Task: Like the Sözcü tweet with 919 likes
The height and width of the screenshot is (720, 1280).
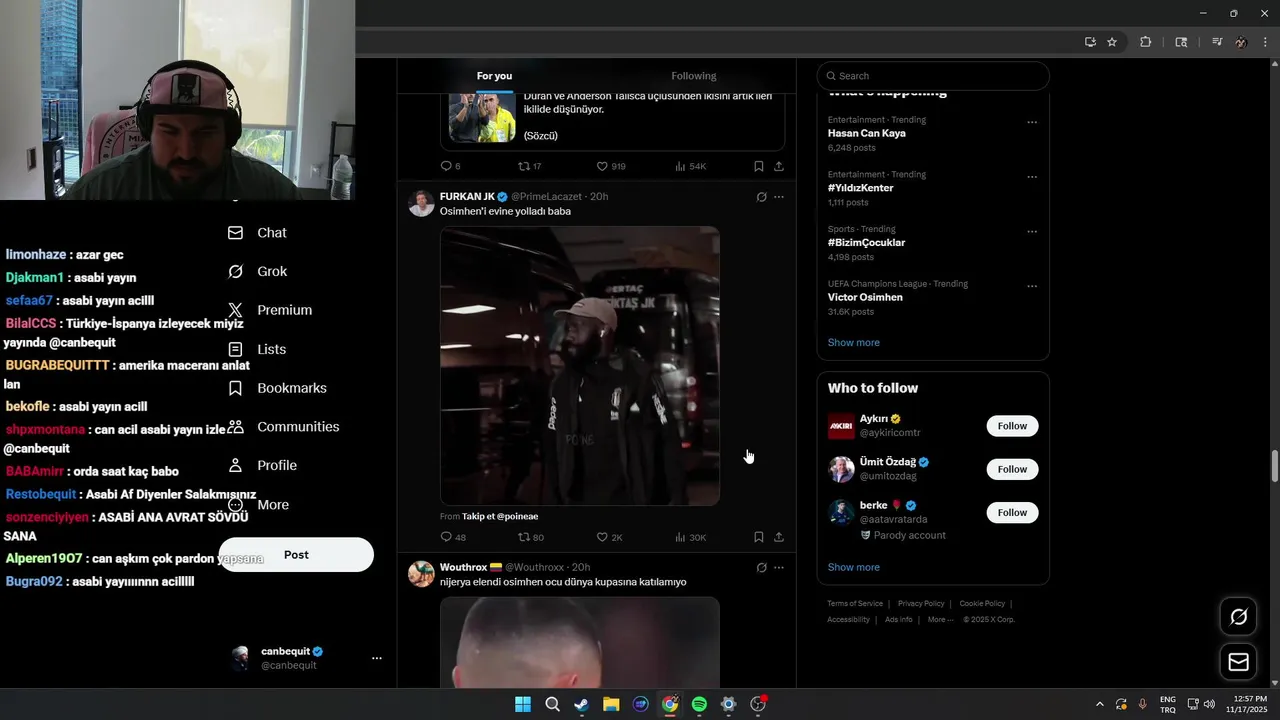Action: click(x=610, y=166)
